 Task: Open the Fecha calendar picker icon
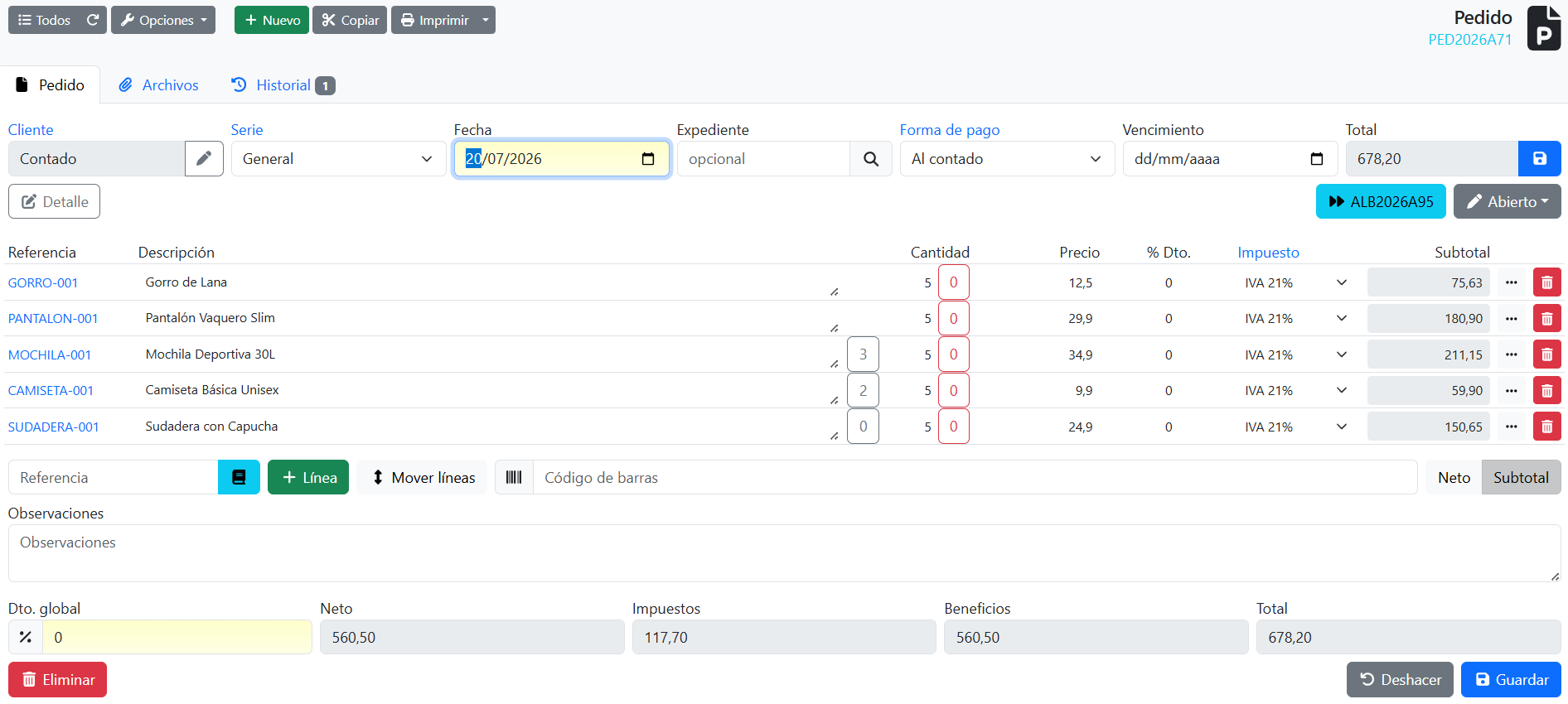point(648,159)
